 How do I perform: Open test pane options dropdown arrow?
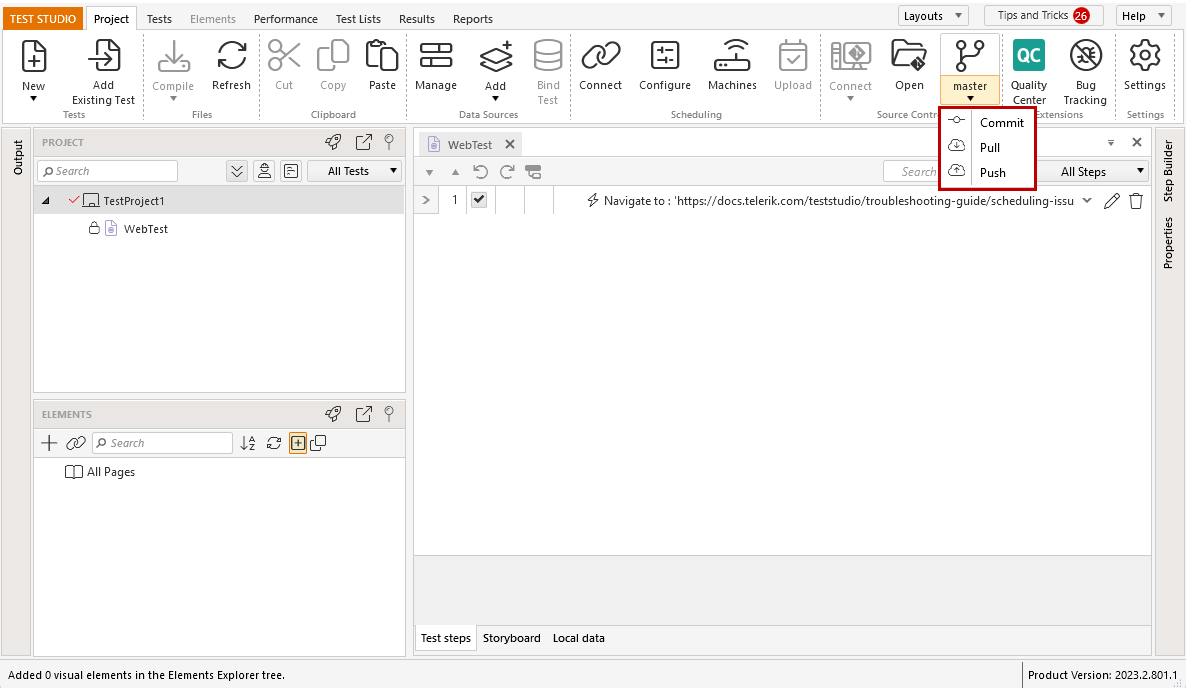click(x=1110, y=142)
